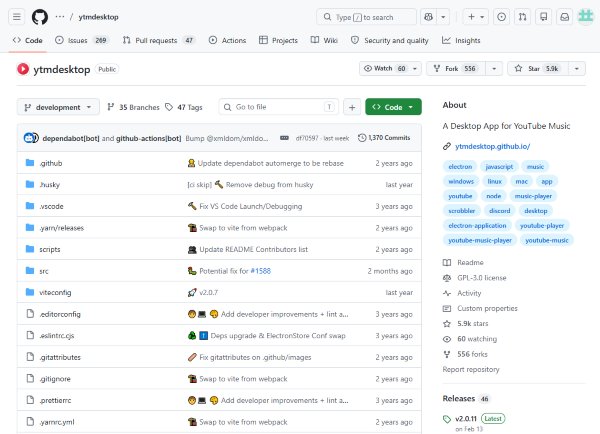Expand the commit message ellipsis icon
Viewport: 600px width, 434px height.
[x=284, y=138]
